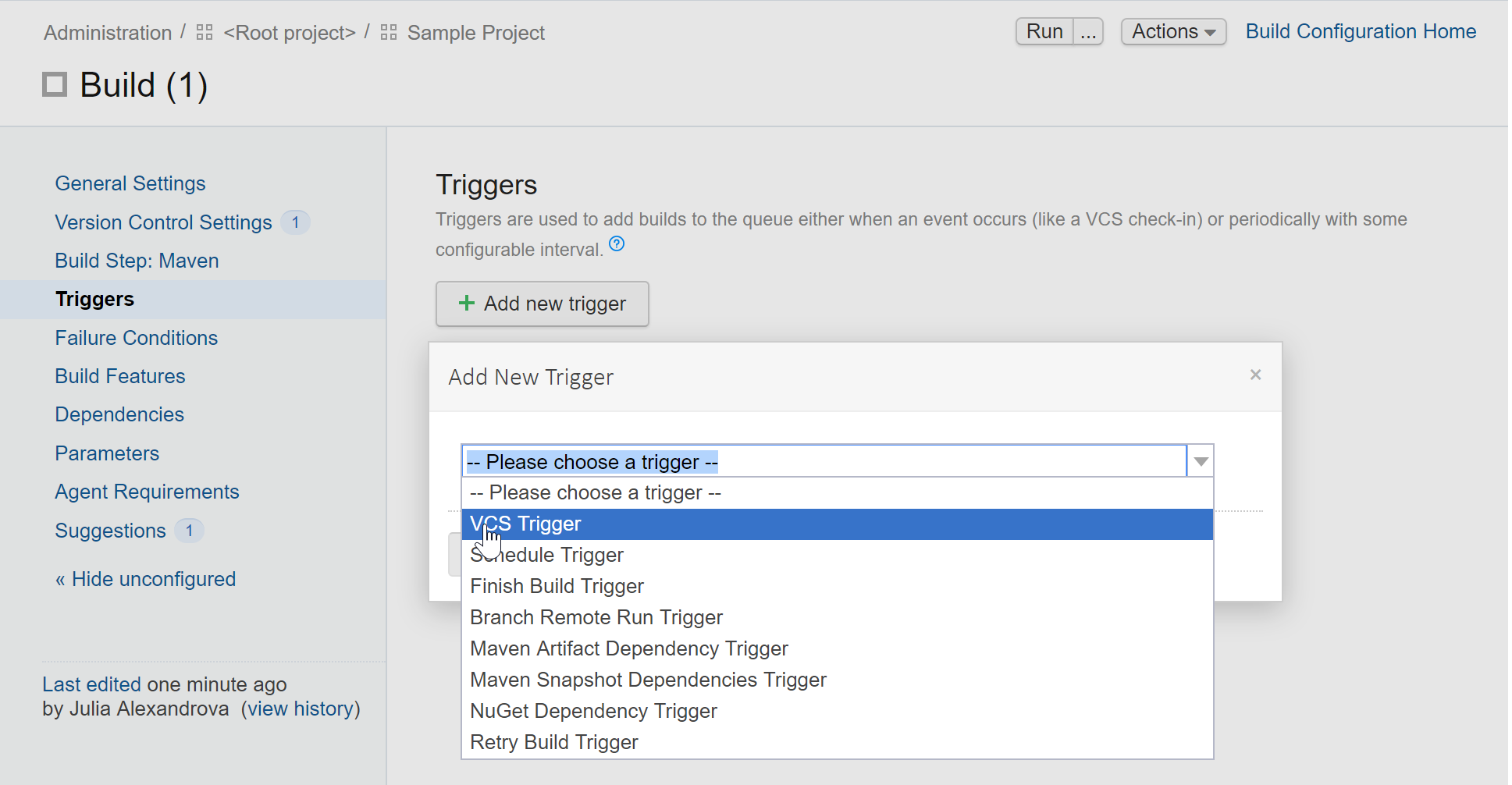This screenshot has width=1512, height=785.
Task: Click the green plus on Add new trigger
Action: (x=466, y=304)
